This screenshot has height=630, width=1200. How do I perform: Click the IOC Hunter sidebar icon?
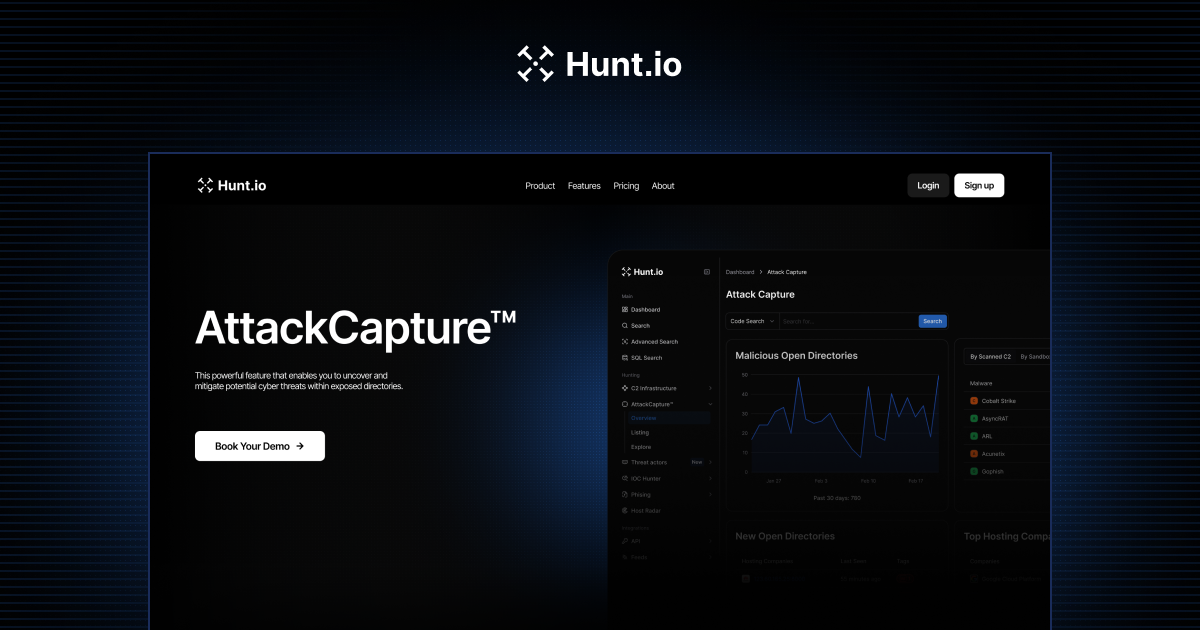pyautogui.click(x=624, y=478)
